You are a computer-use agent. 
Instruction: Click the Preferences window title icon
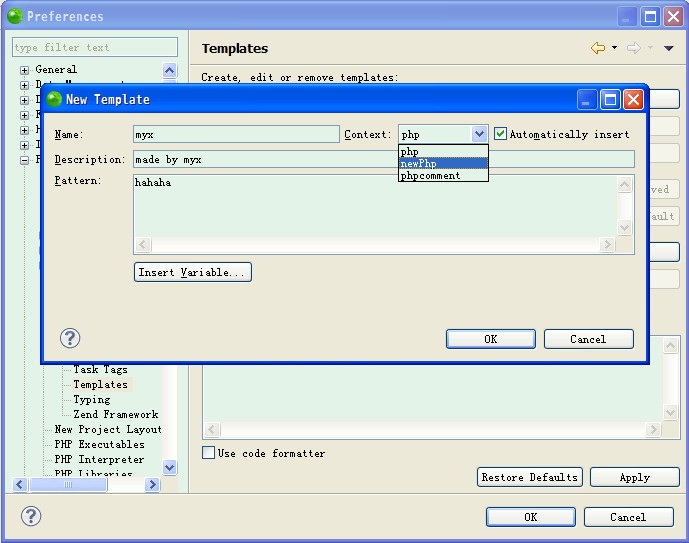(x=14, y=16)
